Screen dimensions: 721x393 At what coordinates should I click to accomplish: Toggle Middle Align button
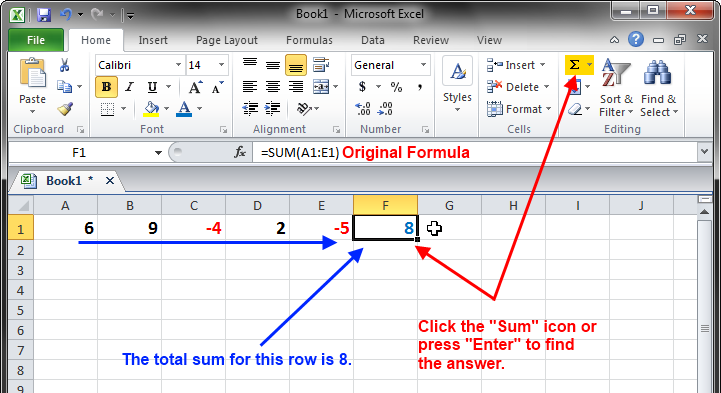(273, 65)
